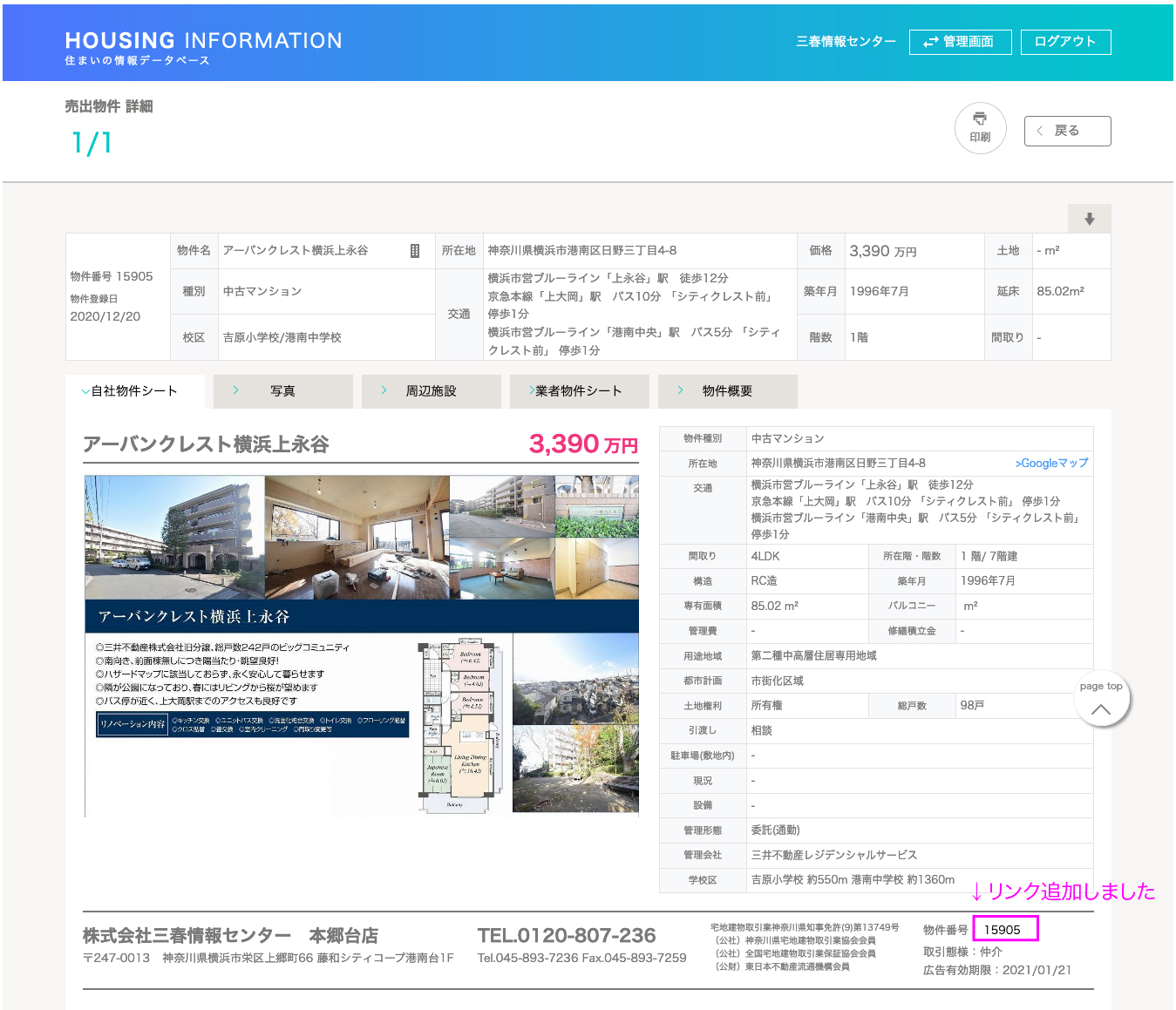The width and height of the screenshot is (1176, 1010).
Task: Open the Googleマップ link
Action: (1051, 464)
